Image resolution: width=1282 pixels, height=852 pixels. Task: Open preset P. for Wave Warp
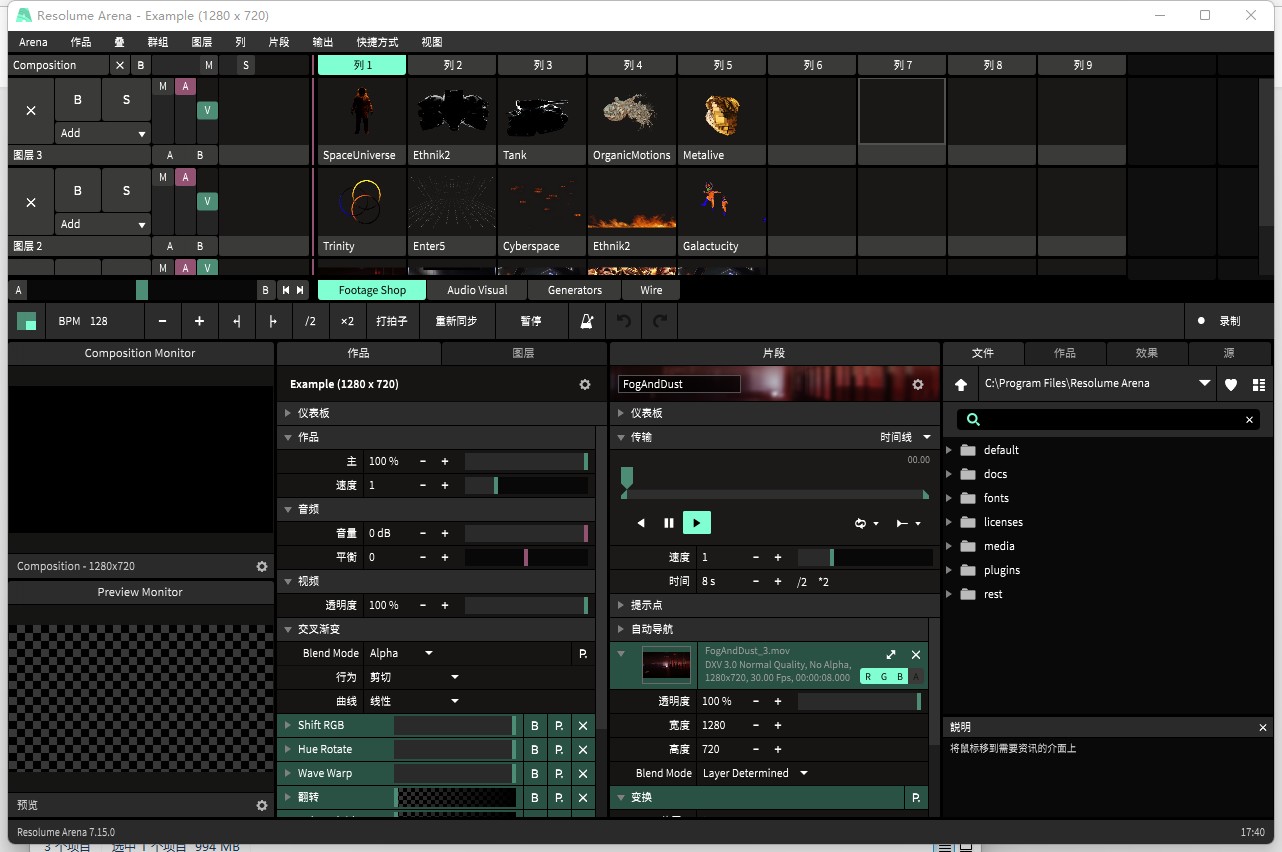pyautogui.click(x=559, y=773)
